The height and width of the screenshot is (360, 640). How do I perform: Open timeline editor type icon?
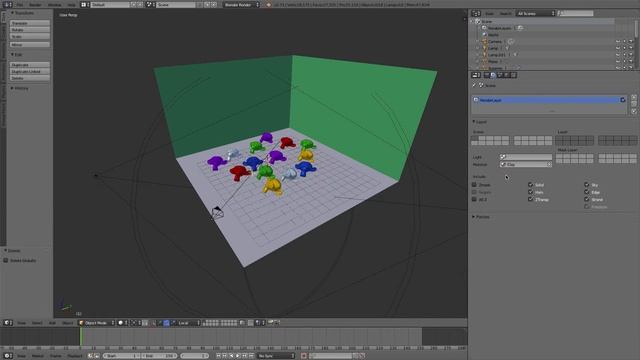pos(7,356)
